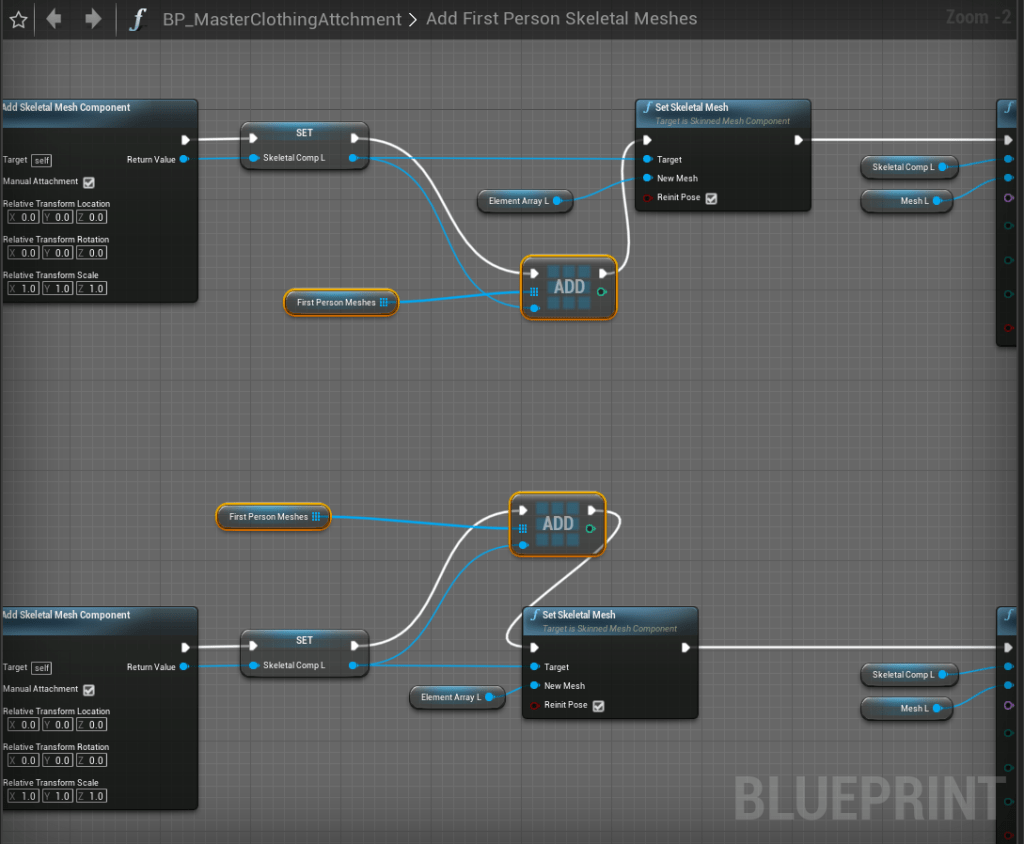This screenshot has height=844, width=1024.
Task: Click the forward navigation arrow
Action: point(92,19)
